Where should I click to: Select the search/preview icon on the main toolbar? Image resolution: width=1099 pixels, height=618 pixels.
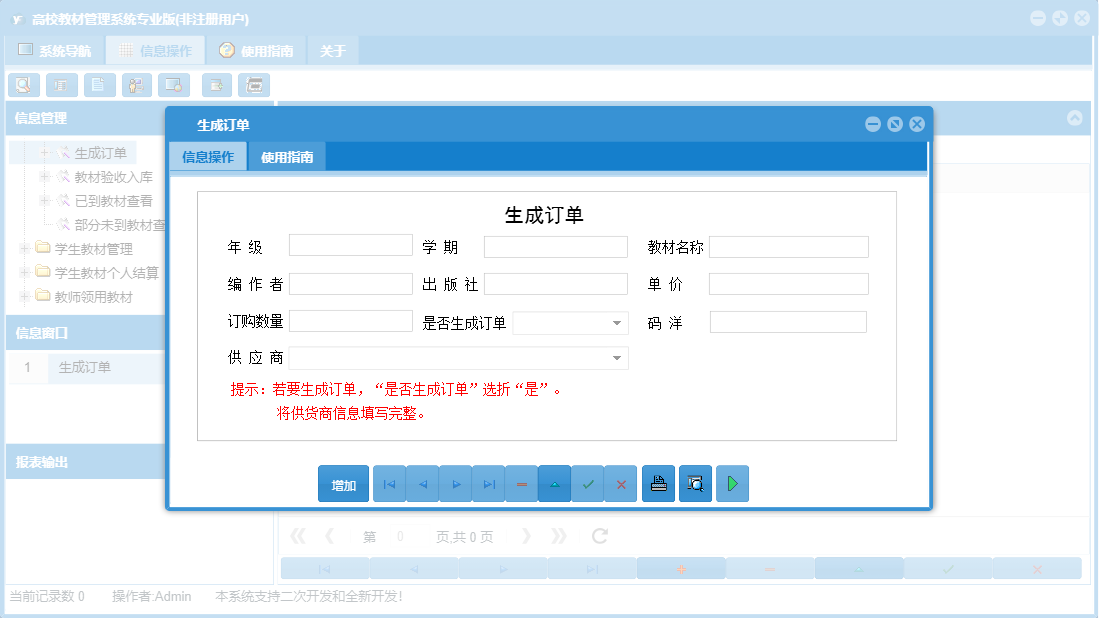pos(23,85)
